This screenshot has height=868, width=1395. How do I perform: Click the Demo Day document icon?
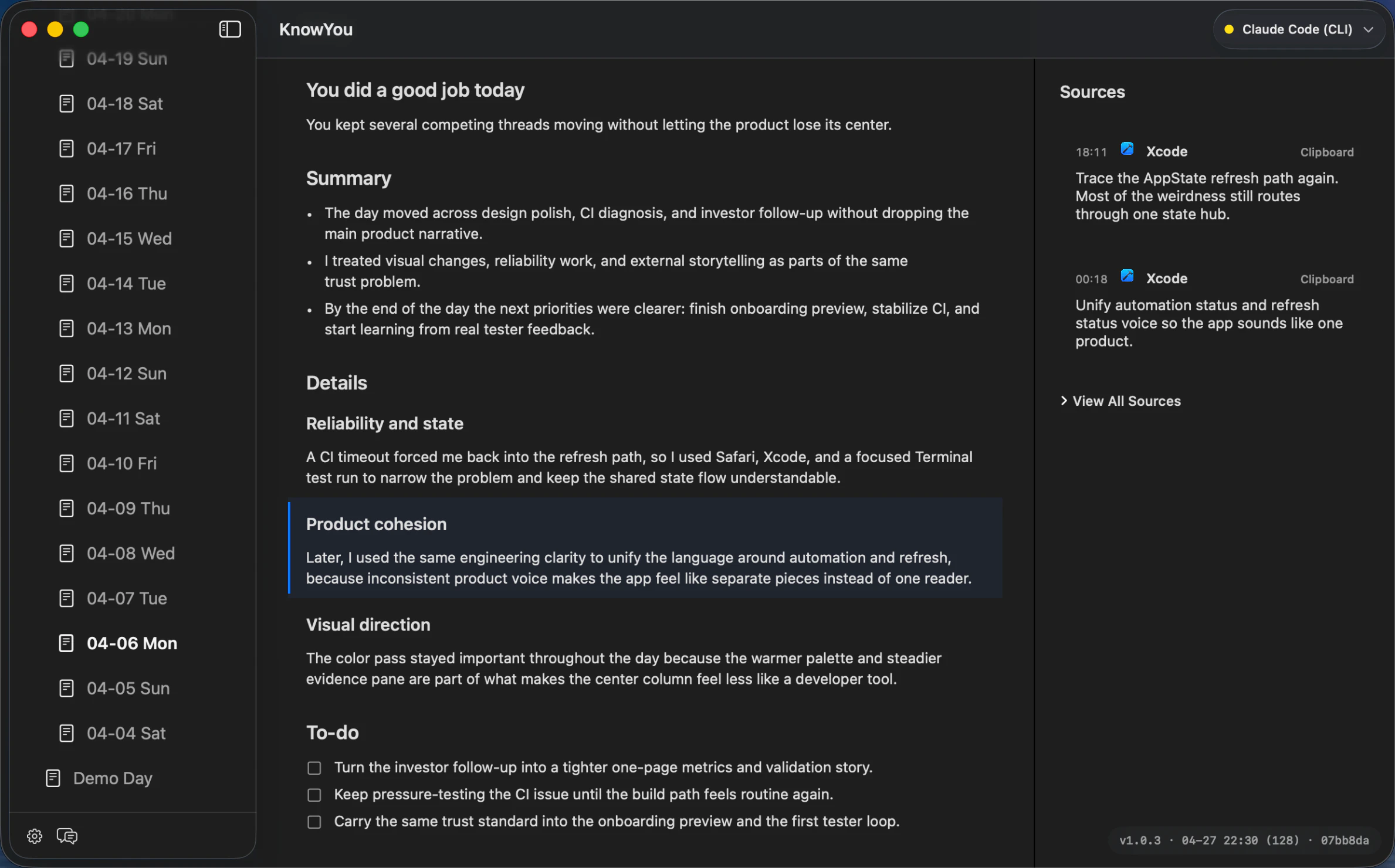click(x=53, y=778)
